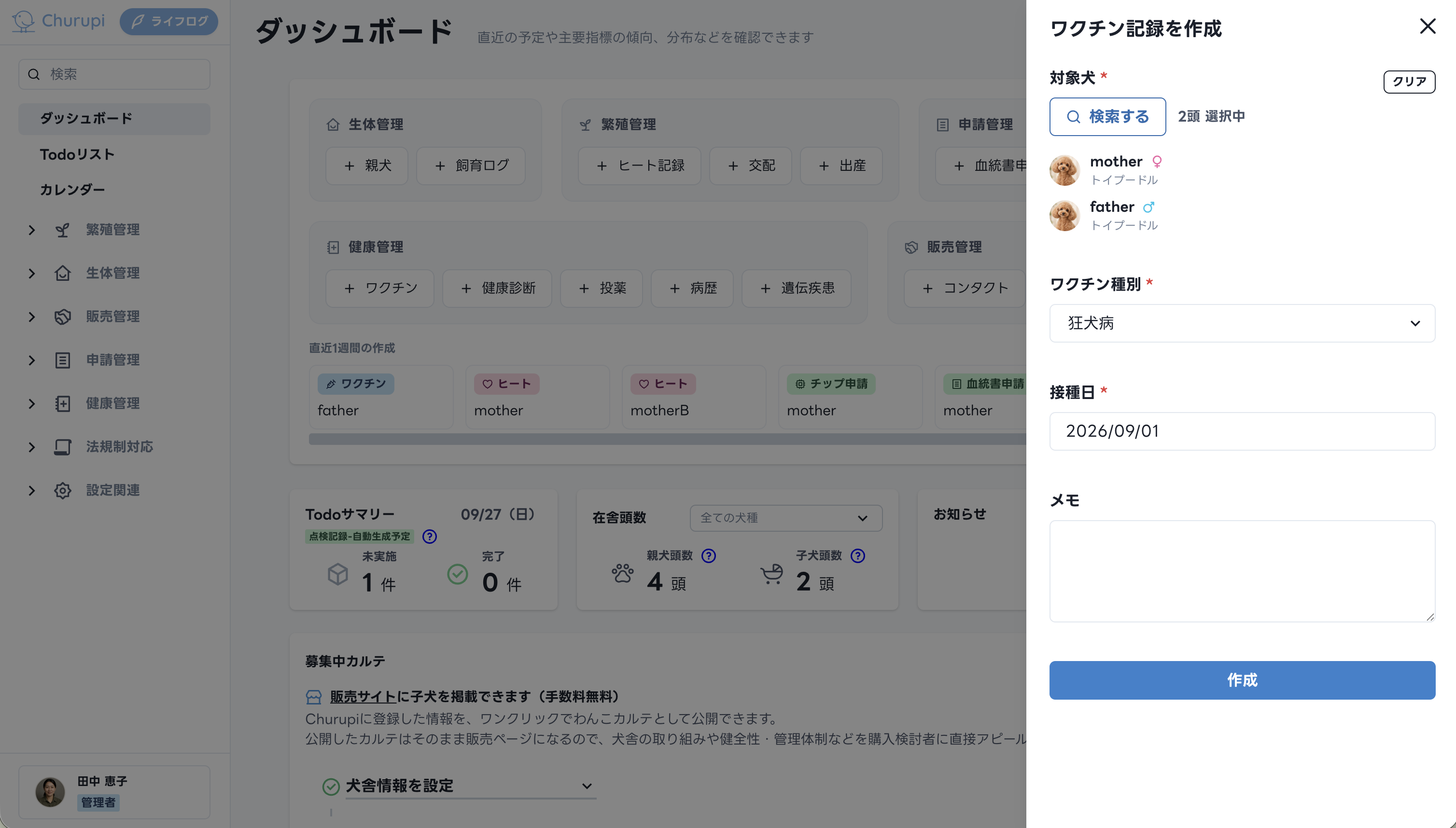This screenshot has width=1456, height=828.
Task: Open Todoリスト in the sidebar
Action: (77, 155)
